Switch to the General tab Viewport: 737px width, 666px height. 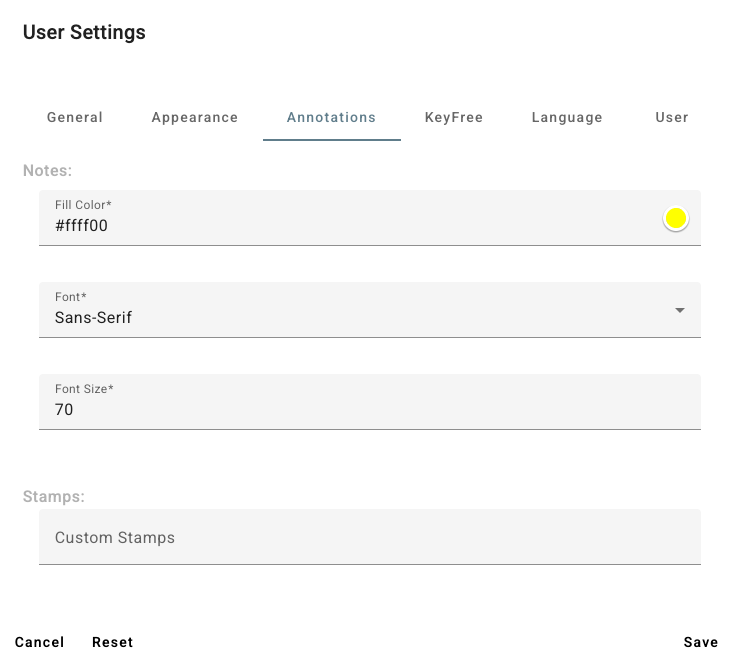75,117
